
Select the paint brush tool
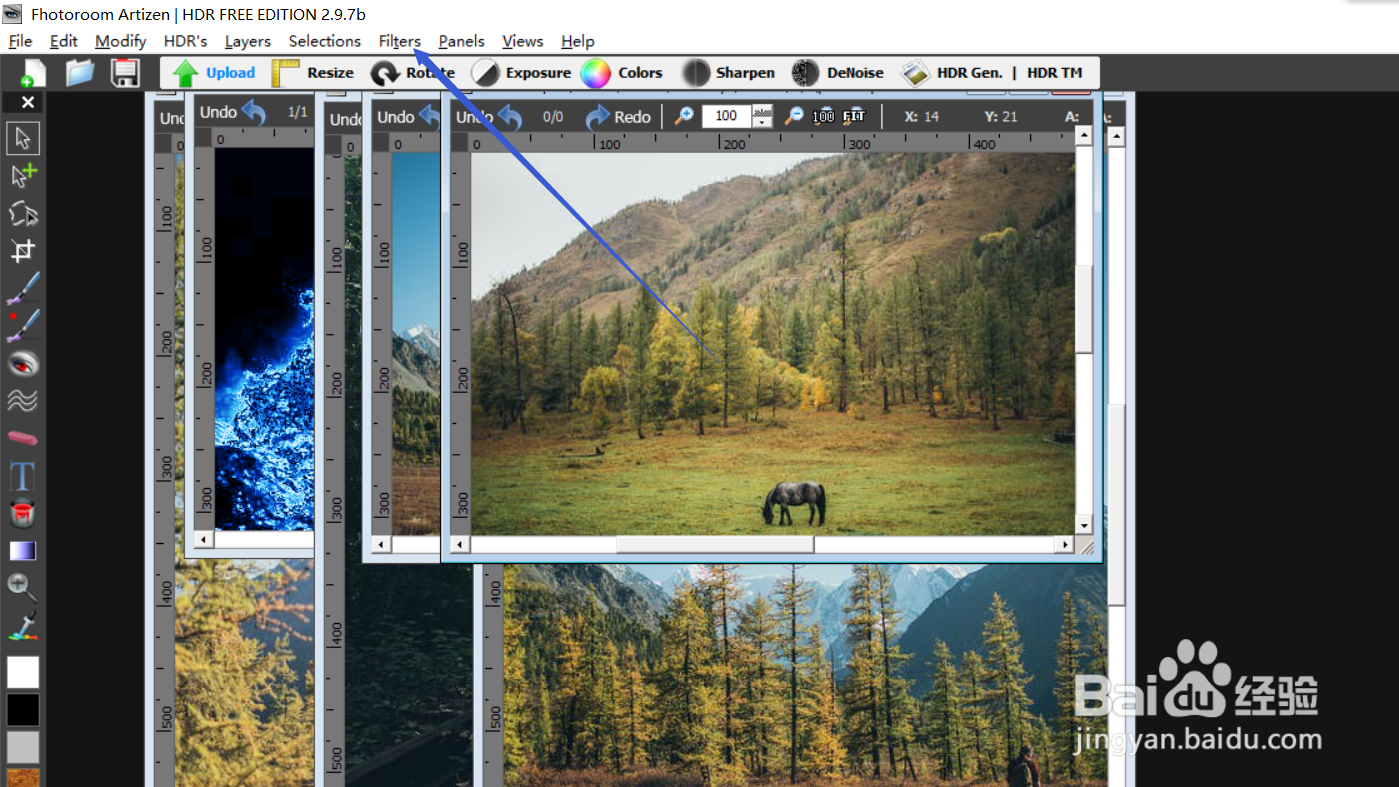[x=23, y=288]
